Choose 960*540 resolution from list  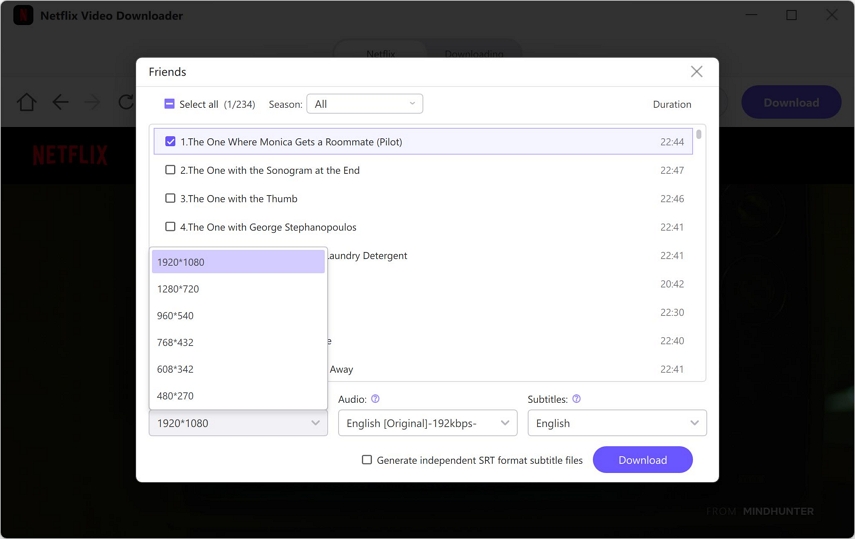click(x=238, y=315)
